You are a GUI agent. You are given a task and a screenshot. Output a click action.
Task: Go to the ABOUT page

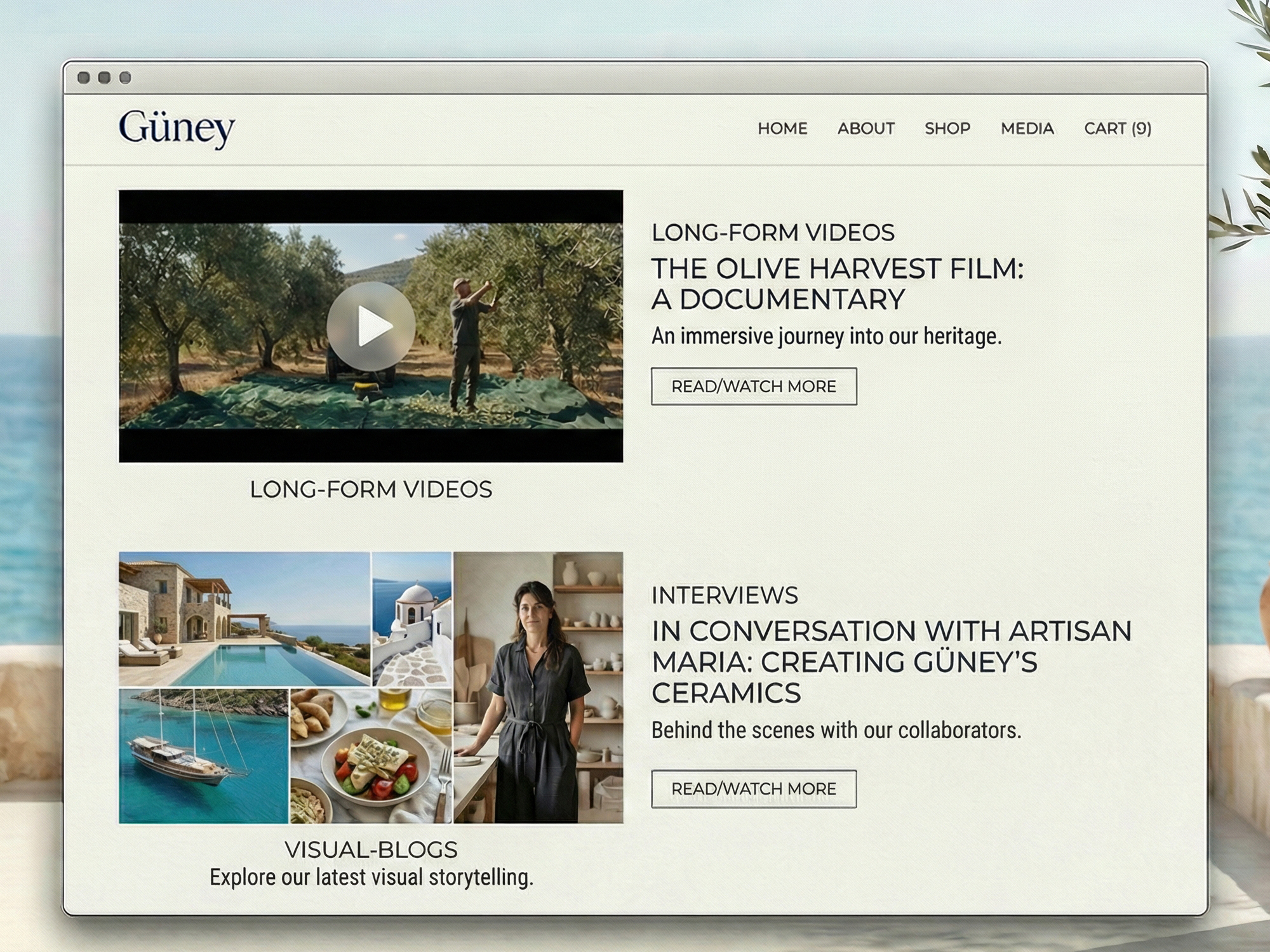tap(866, 129)
